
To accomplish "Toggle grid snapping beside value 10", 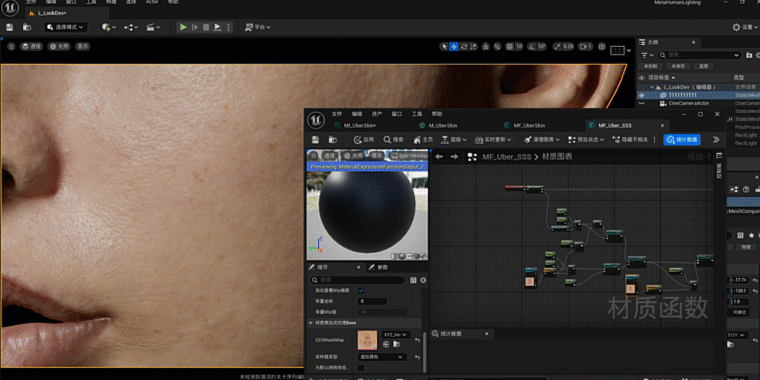I will point(509,47).
